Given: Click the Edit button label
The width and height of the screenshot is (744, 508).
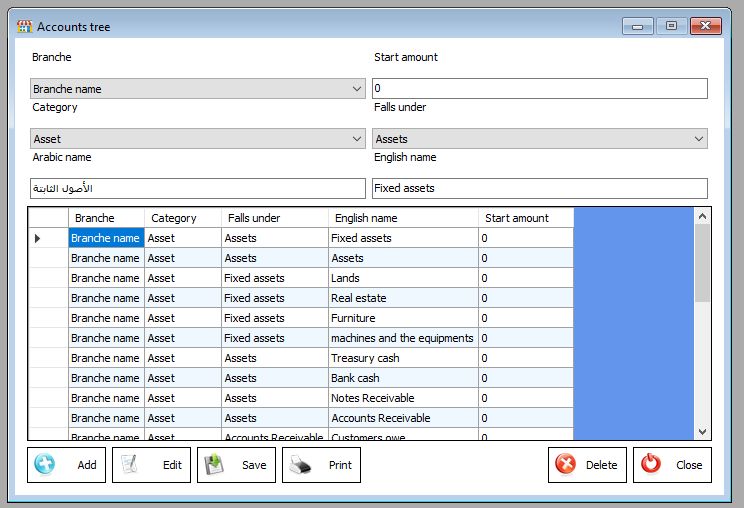Looking at the screenshot, I should coord(172,465).
